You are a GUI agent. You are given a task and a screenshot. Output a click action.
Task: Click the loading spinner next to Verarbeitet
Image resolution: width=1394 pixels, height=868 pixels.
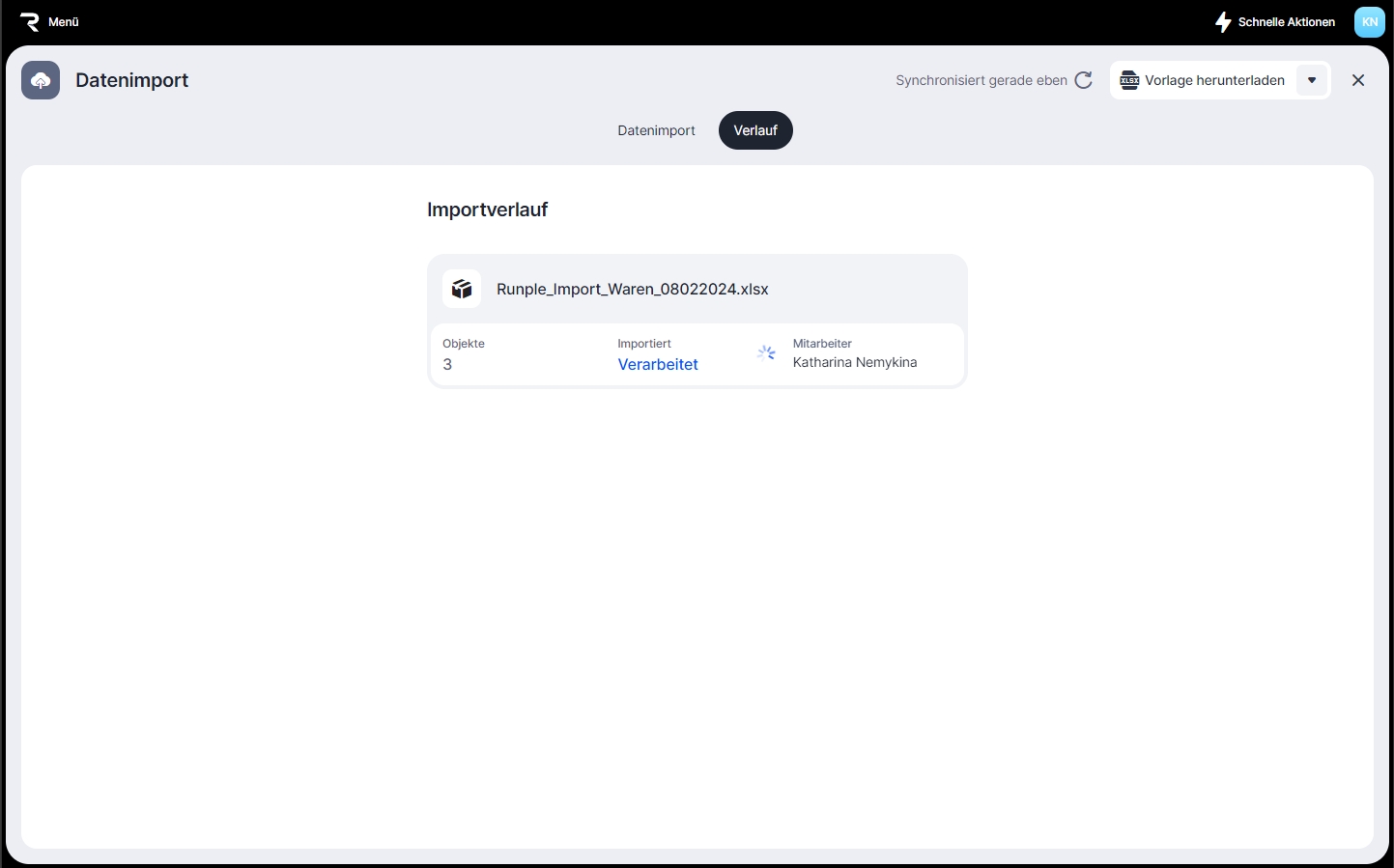pyautogui.click(x=766, y=353)
